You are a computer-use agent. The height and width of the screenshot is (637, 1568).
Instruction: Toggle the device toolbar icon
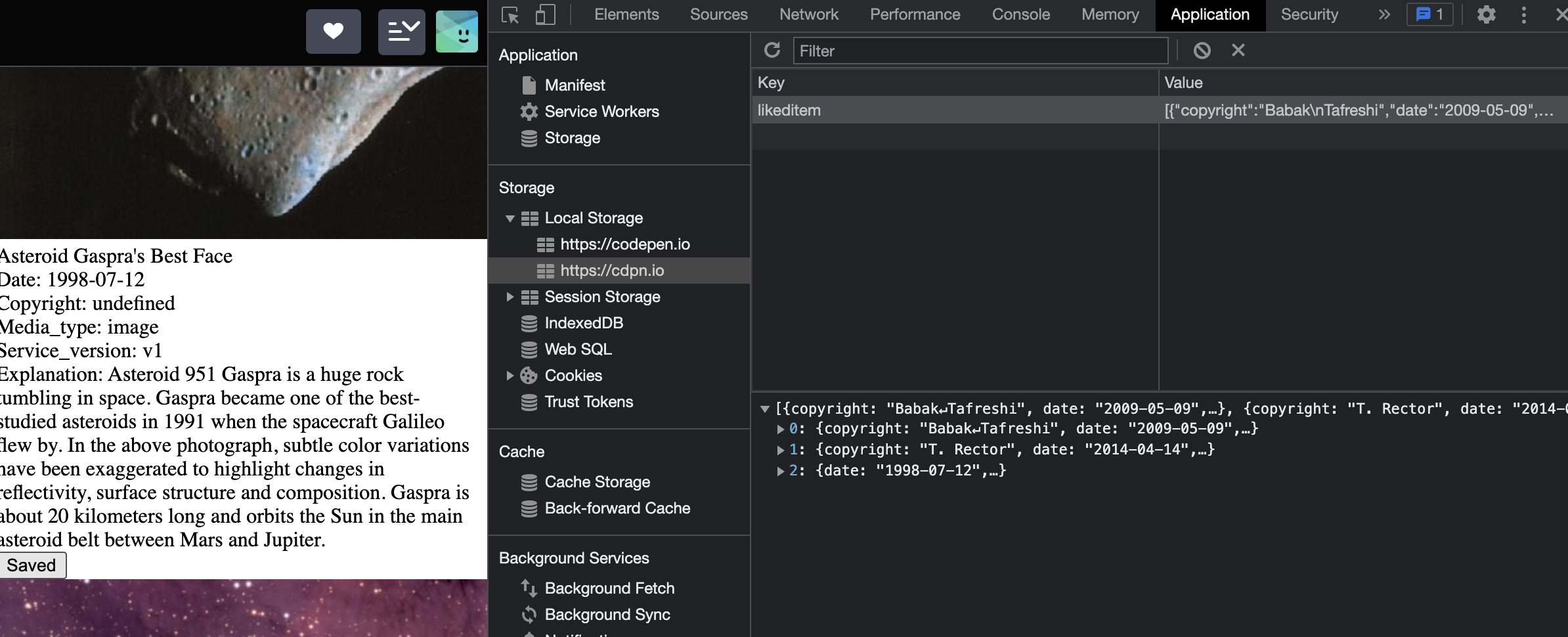545,14
